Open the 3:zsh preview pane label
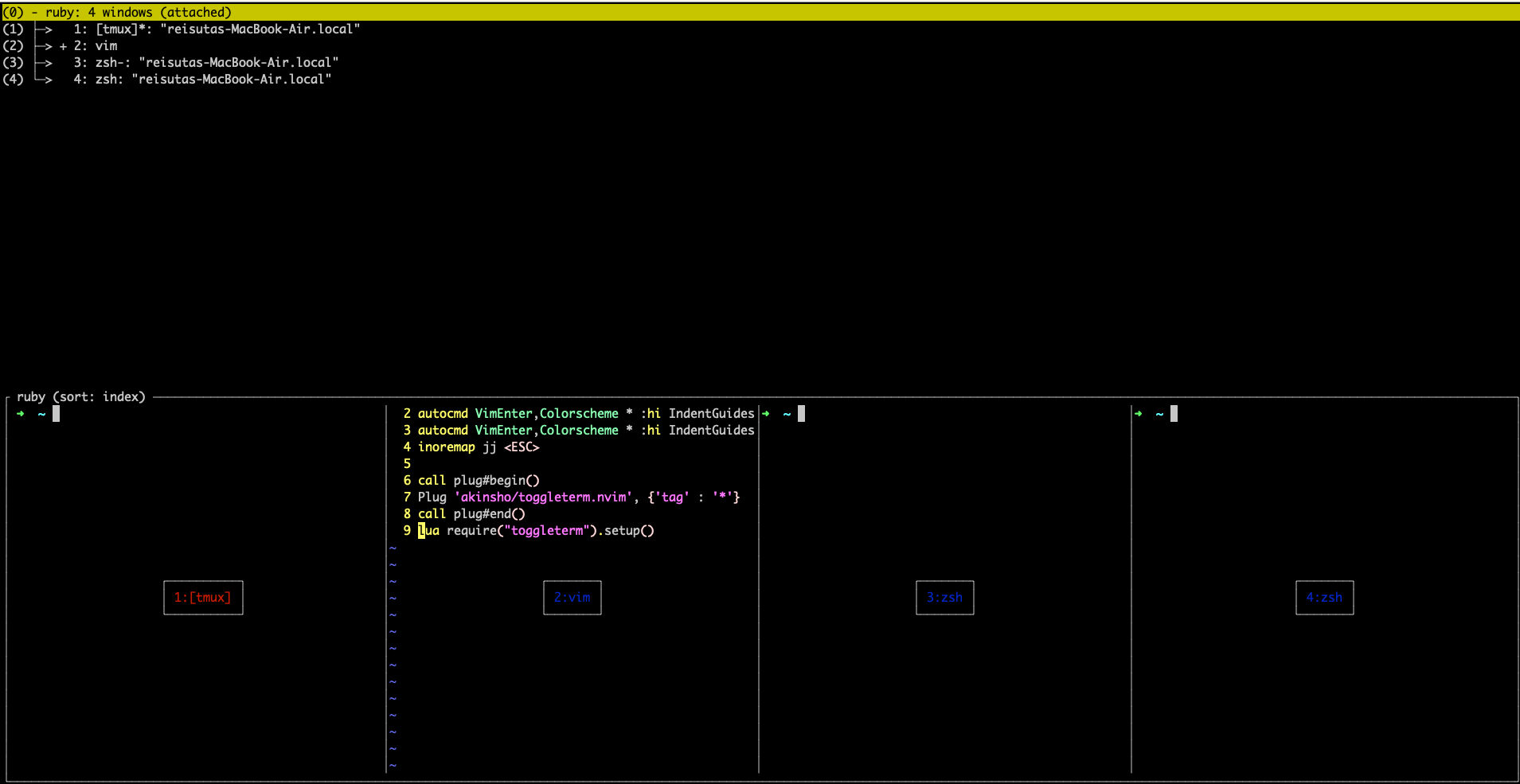This screenshot has height=784, width=1520. click(944, 598)
